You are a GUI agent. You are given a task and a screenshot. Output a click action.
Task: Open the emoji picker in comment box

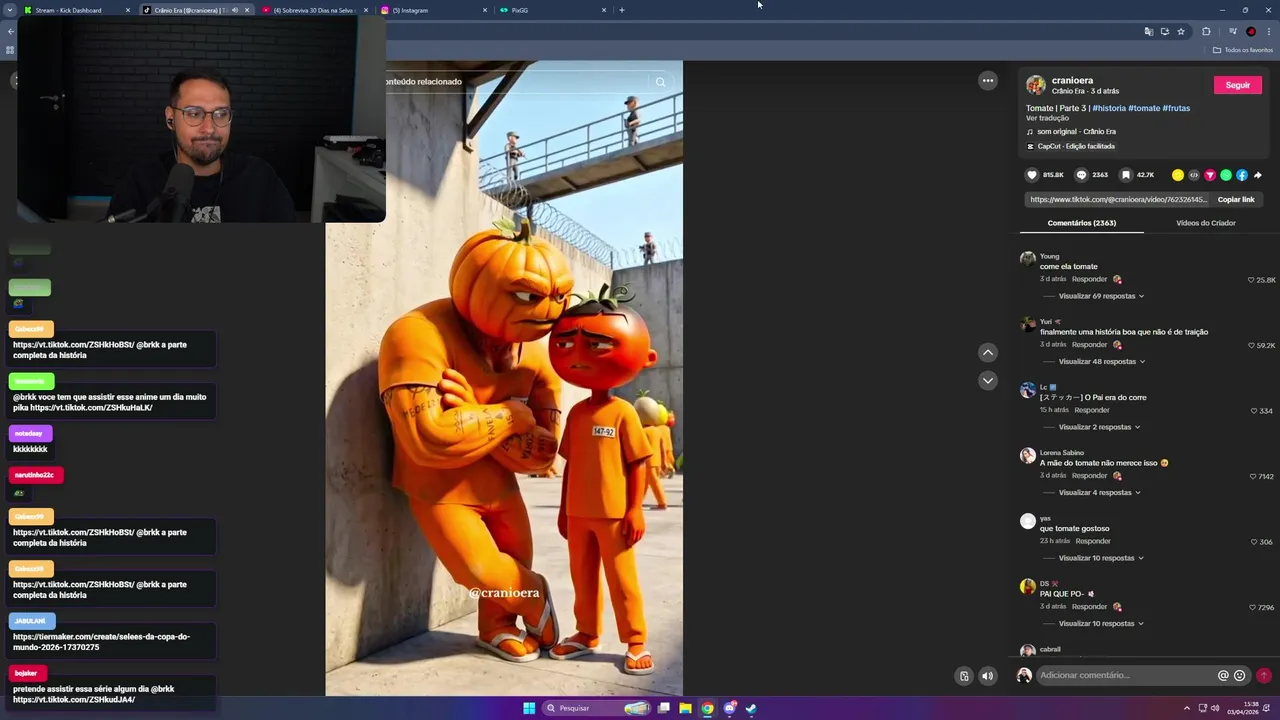pos(1240,675)
